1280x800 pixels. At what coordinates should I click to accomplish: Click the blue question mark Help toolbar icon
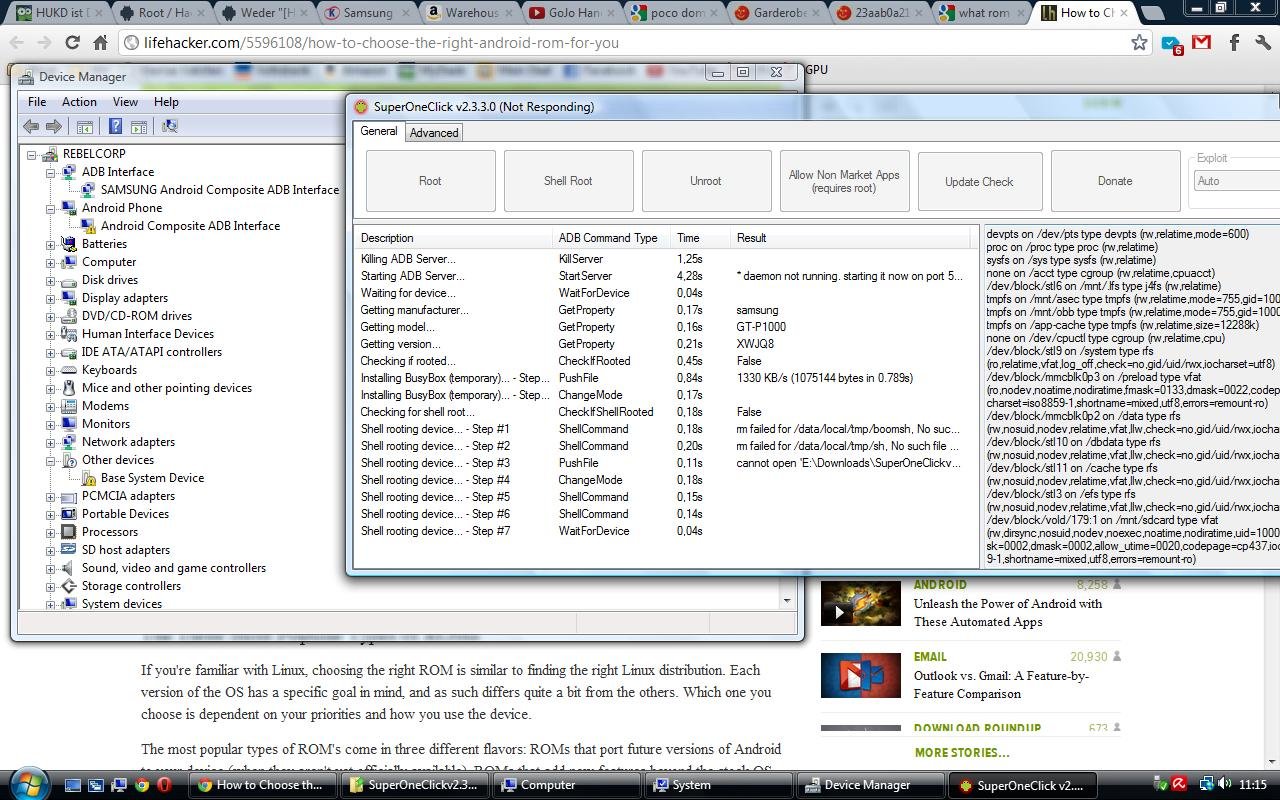click(x=115, y=126)
